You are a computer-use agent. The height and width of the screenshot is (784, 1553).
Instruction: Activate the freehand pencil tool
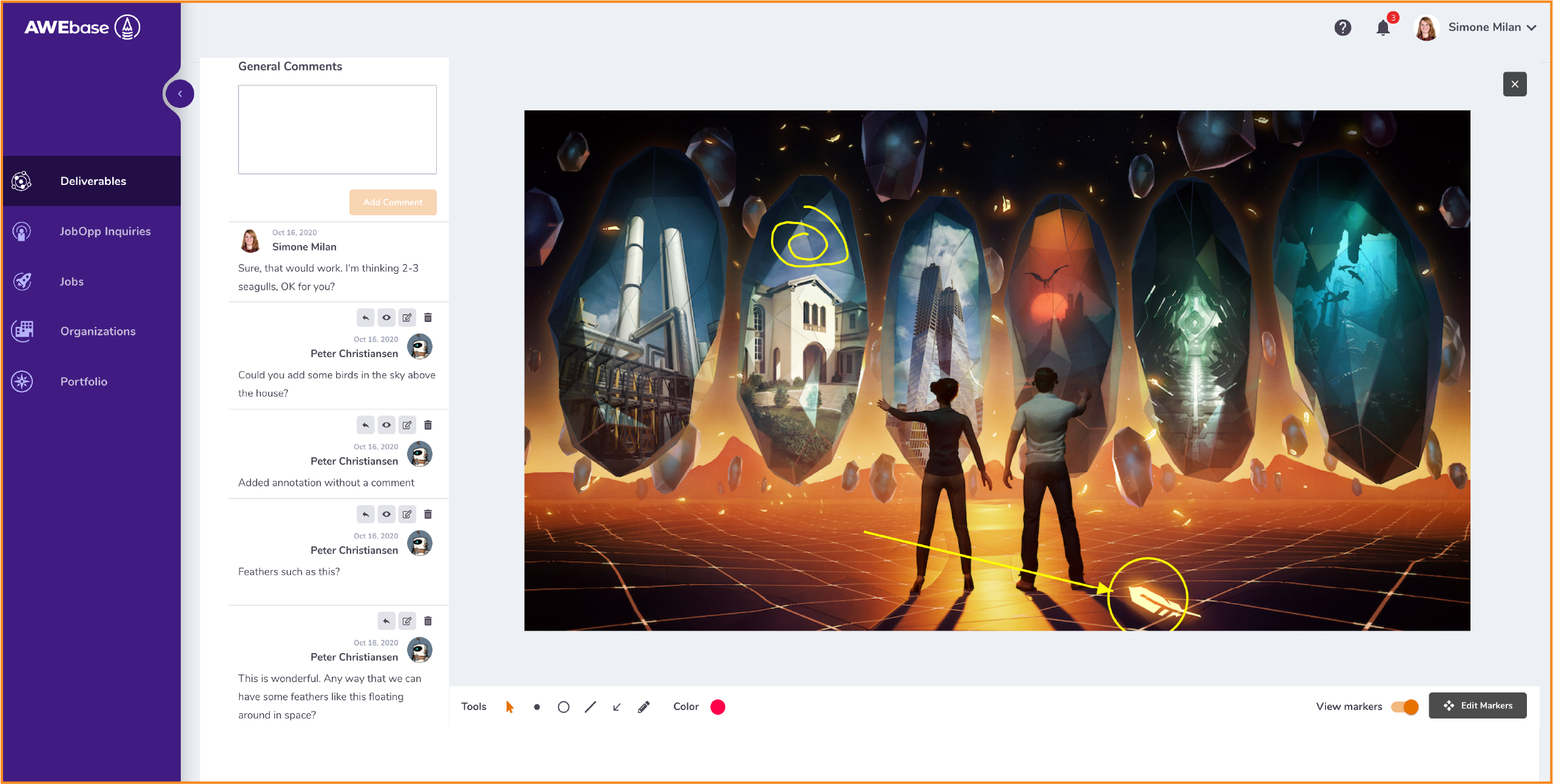point(644,707)
